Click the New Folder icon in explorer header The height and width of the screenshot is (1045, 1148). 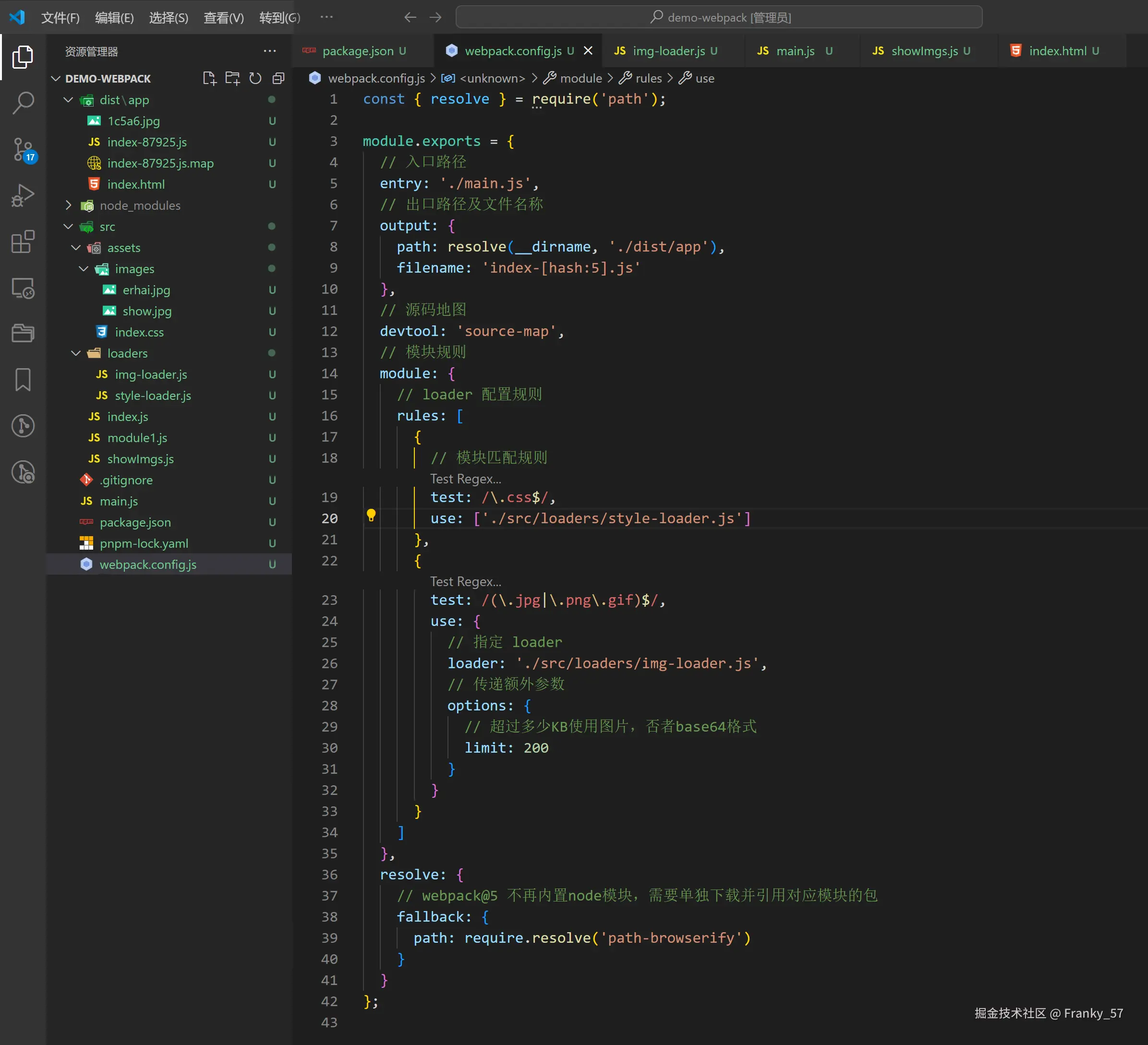(x=232, y=79)
